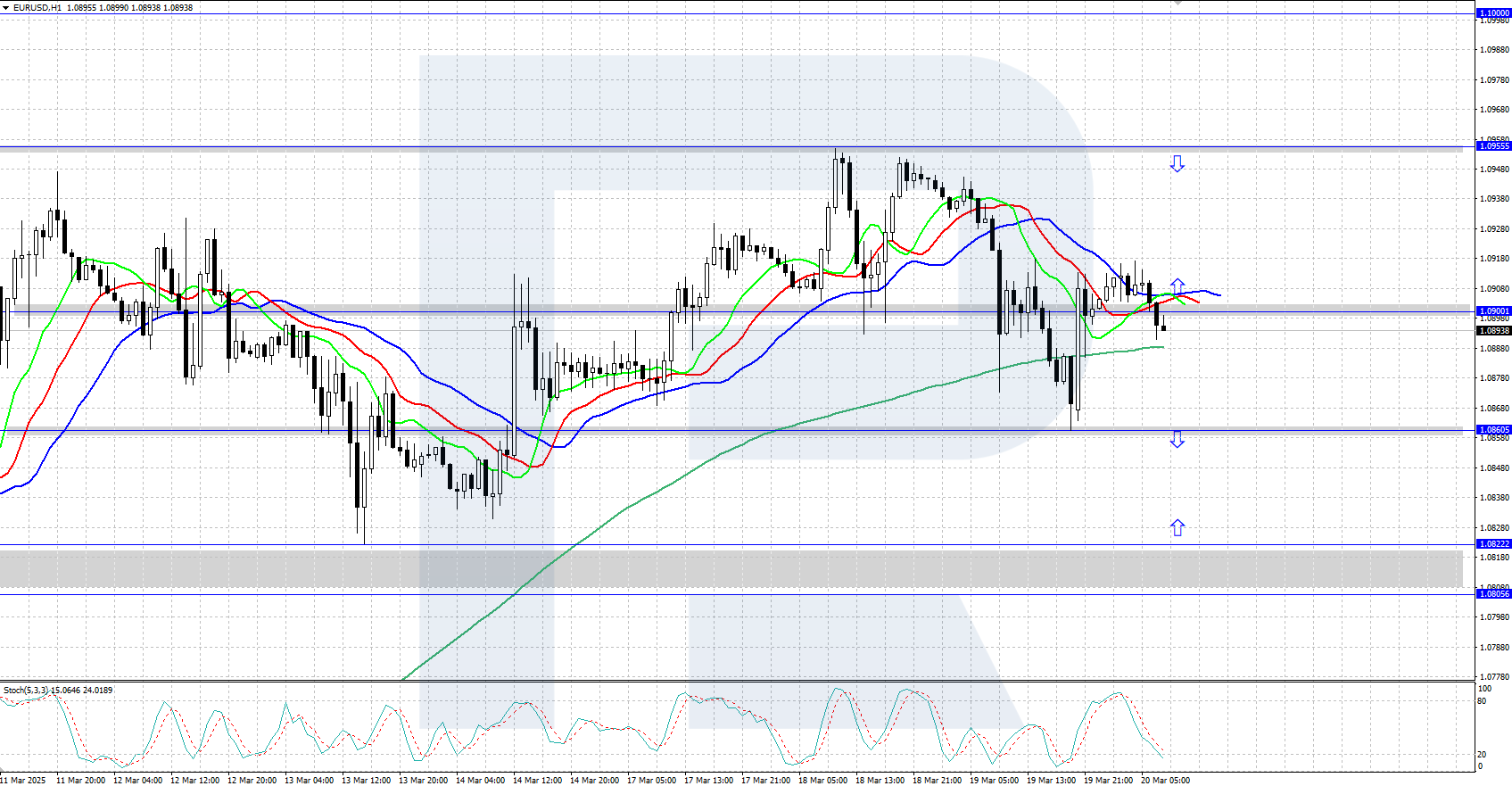Click the 1.09001 price label on axis

coord(1493,311)
